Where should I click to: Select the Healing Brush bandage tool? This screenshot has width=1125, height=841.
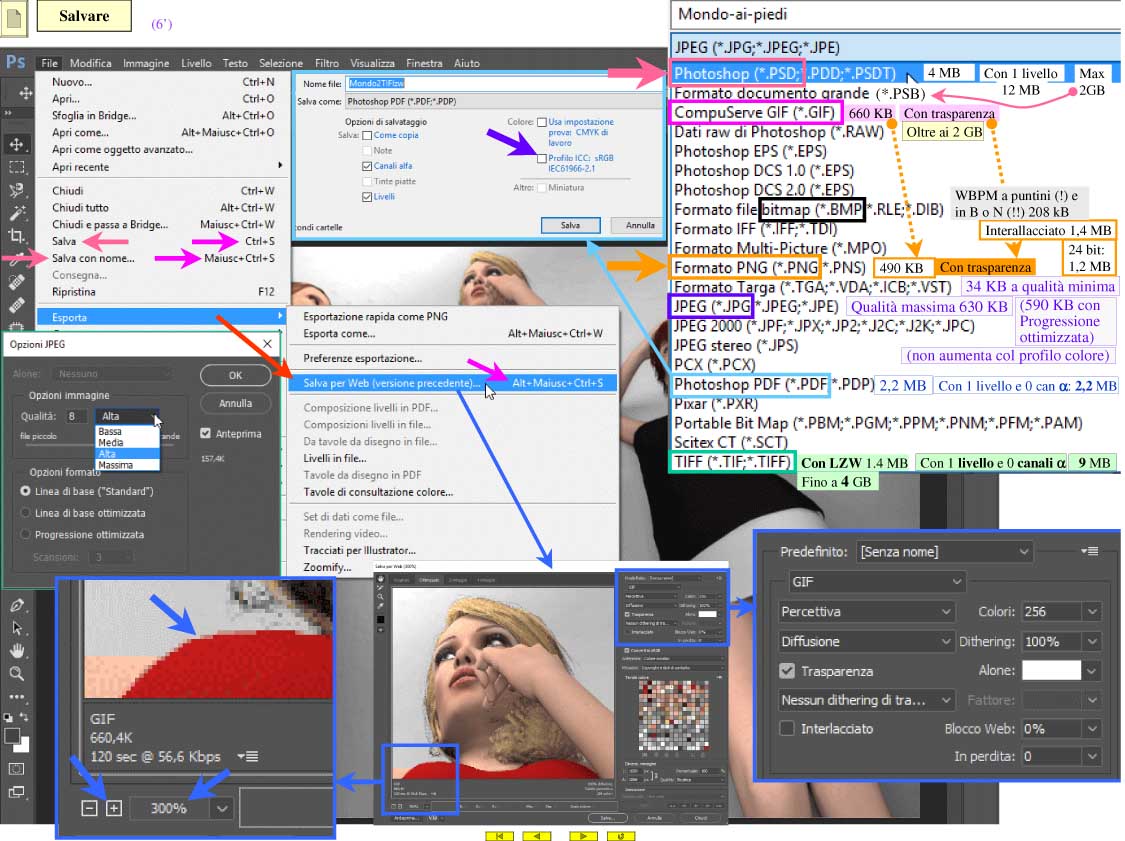pyautogui.click(x=17, y=304)
